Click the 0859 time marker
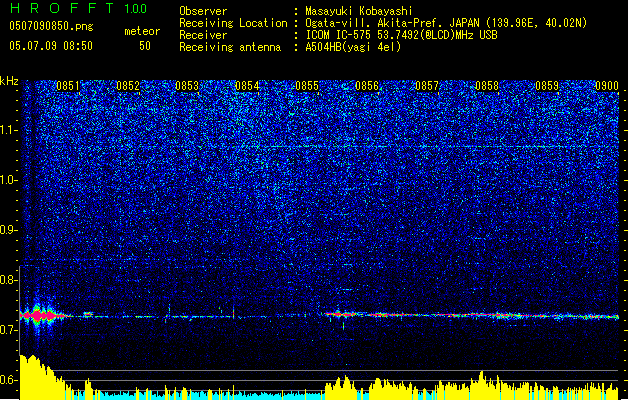The height and width of the screenshot is (400, 629). [x=547, y=86]
